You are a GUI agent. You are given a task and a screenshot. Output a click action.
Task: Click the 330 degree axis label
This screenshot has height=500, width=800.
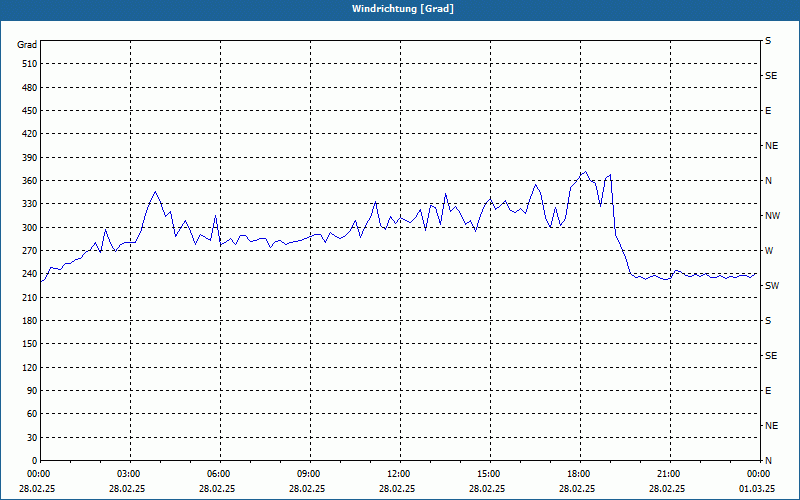coord(29,204)
